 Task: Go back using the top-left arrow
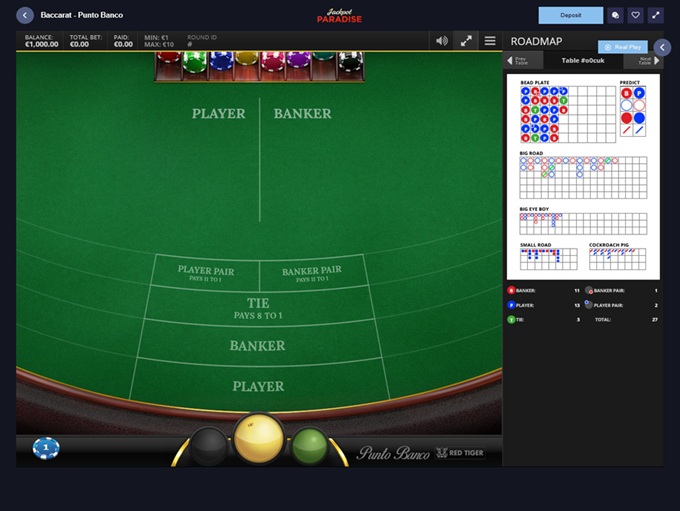(x=25, y=15)
